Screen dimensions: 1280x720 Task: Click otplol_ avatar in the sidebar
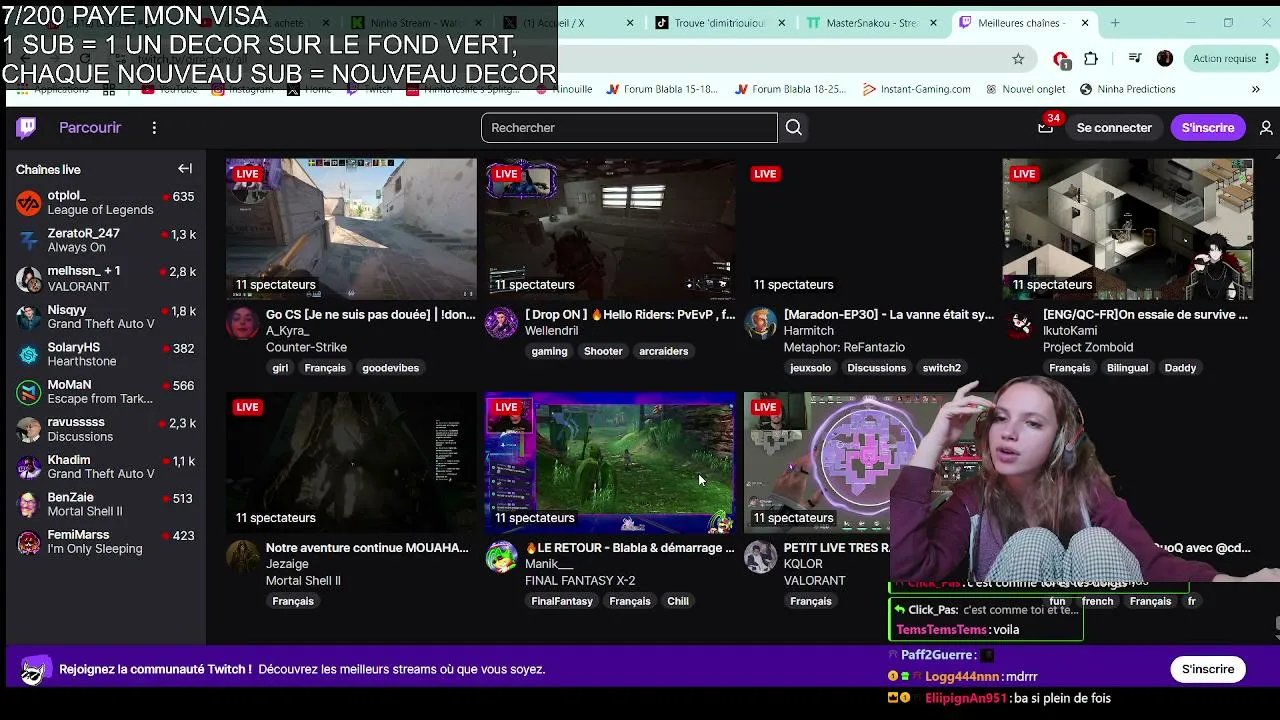coord(29,203)
